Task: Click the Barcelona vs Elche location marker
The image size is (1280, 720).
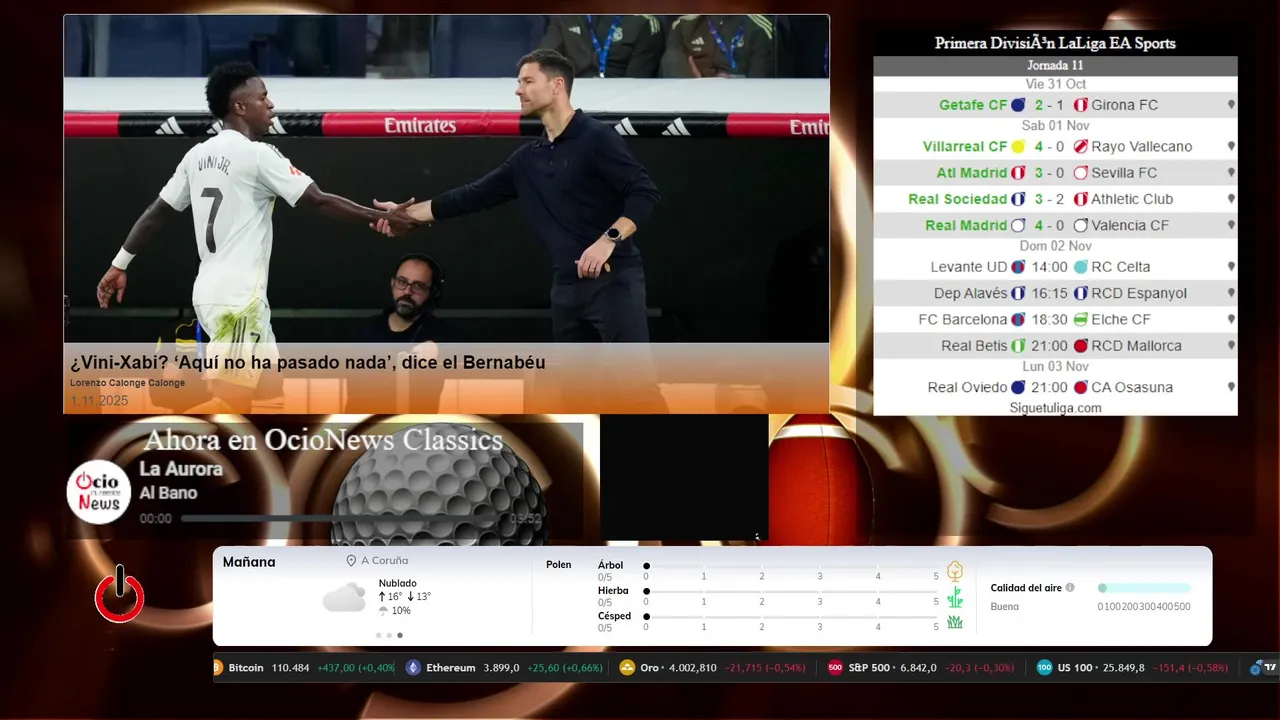Action: [1231, 320]
